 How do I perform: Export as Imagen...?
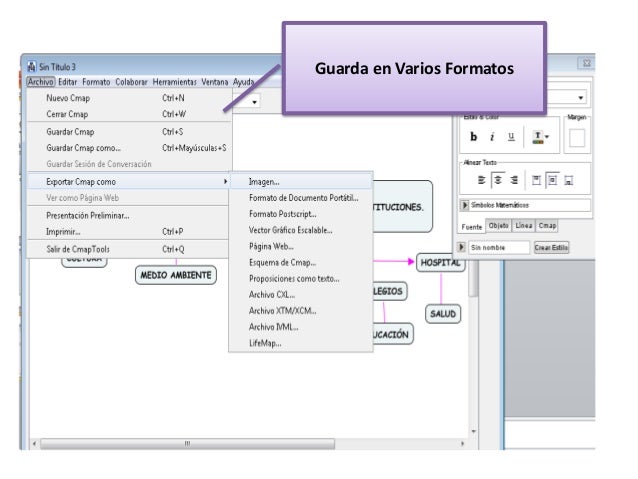(301, 182)
